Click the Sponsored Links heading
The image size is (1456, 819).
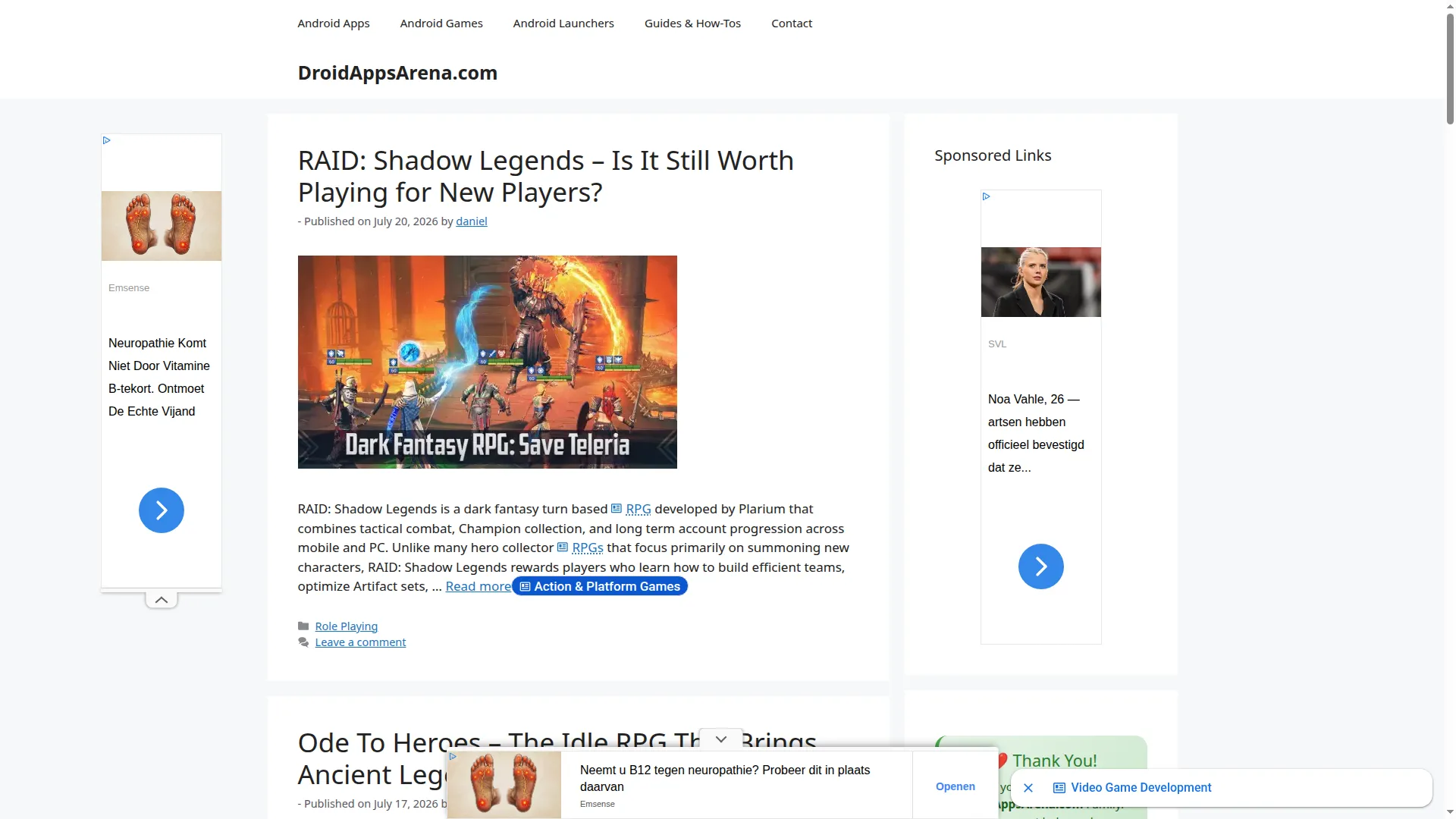pyautogui.click(x=992, y=155)
